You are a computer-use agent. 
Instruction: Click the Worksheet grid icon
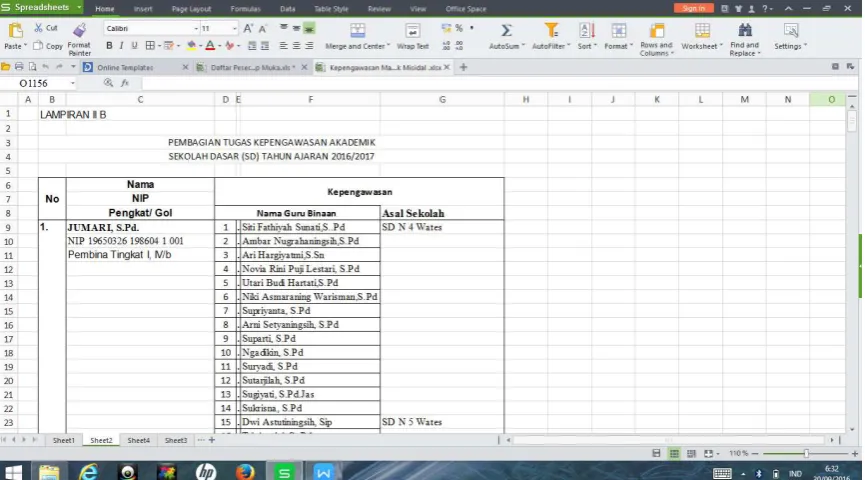(702, 30)
